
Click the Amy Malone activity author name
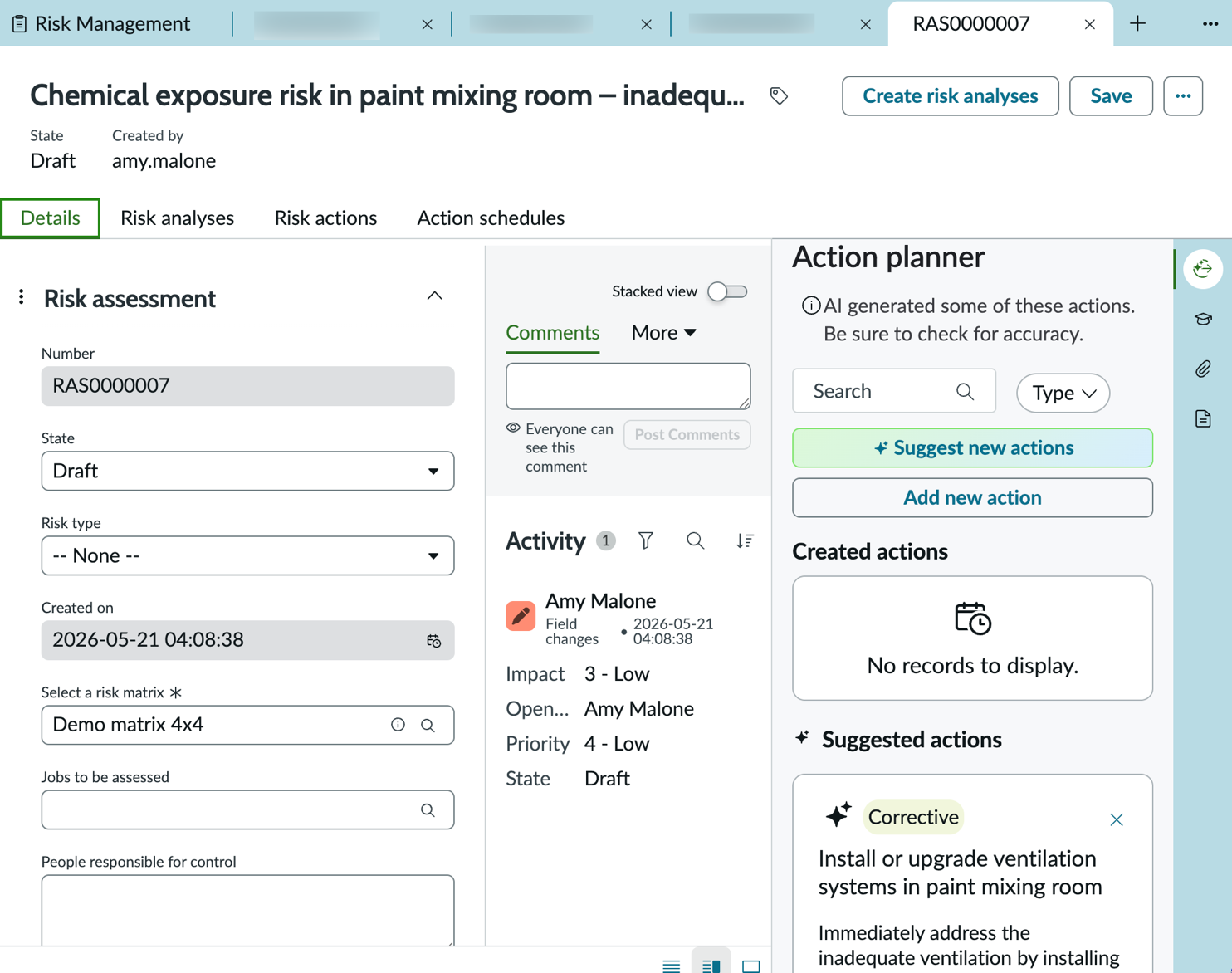600,601
